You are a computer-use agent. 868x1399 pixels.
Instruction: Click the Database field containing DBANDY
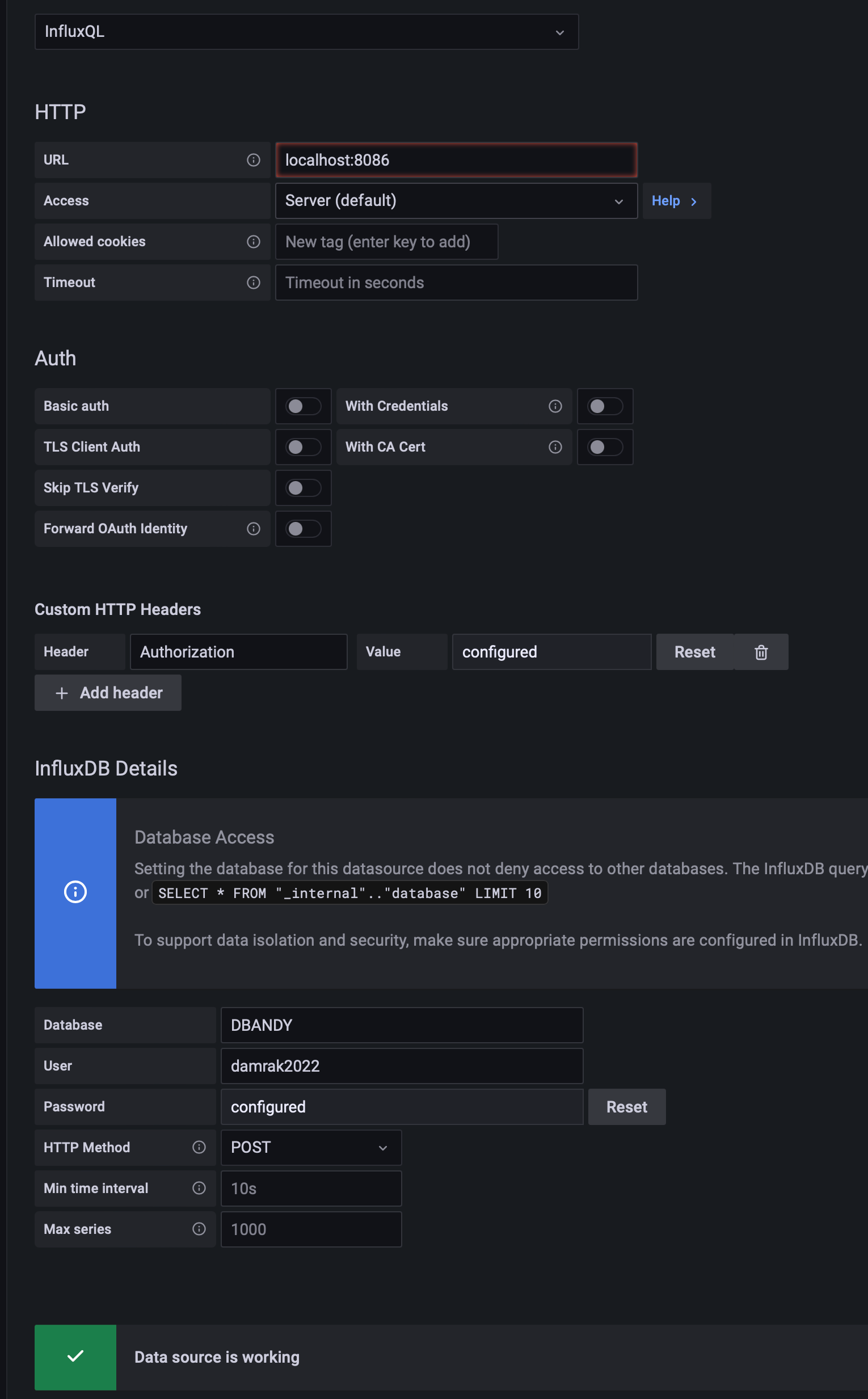tap(402, 1025)
